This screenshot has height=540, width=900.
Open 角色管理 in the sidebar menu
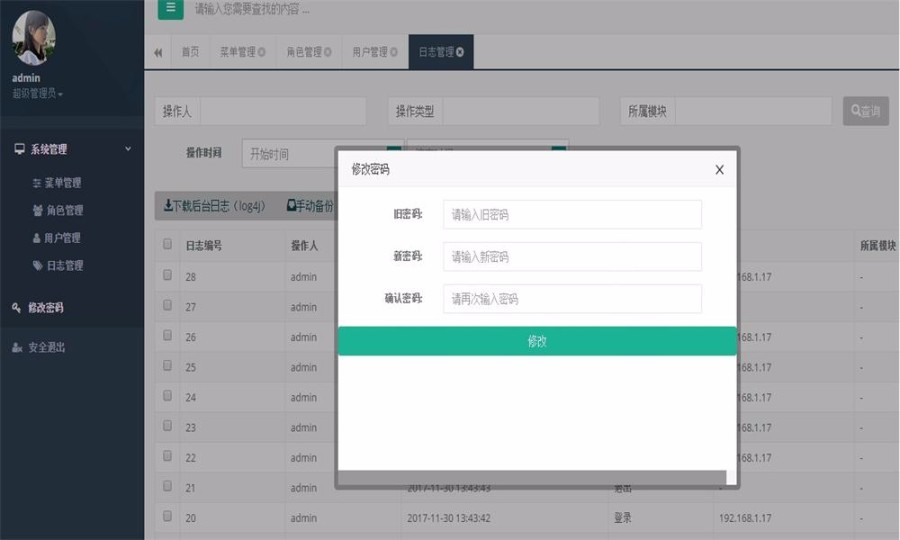pyautogui.click(x=62, y=210)
